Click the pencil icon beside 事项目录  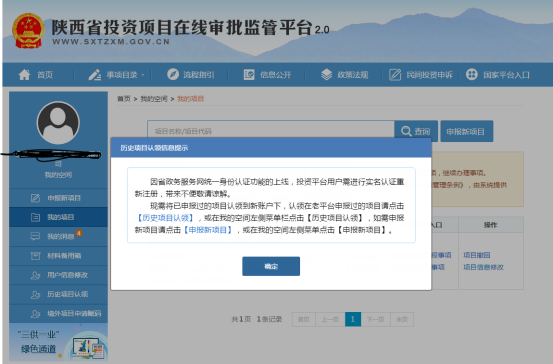tap(95, 75)
